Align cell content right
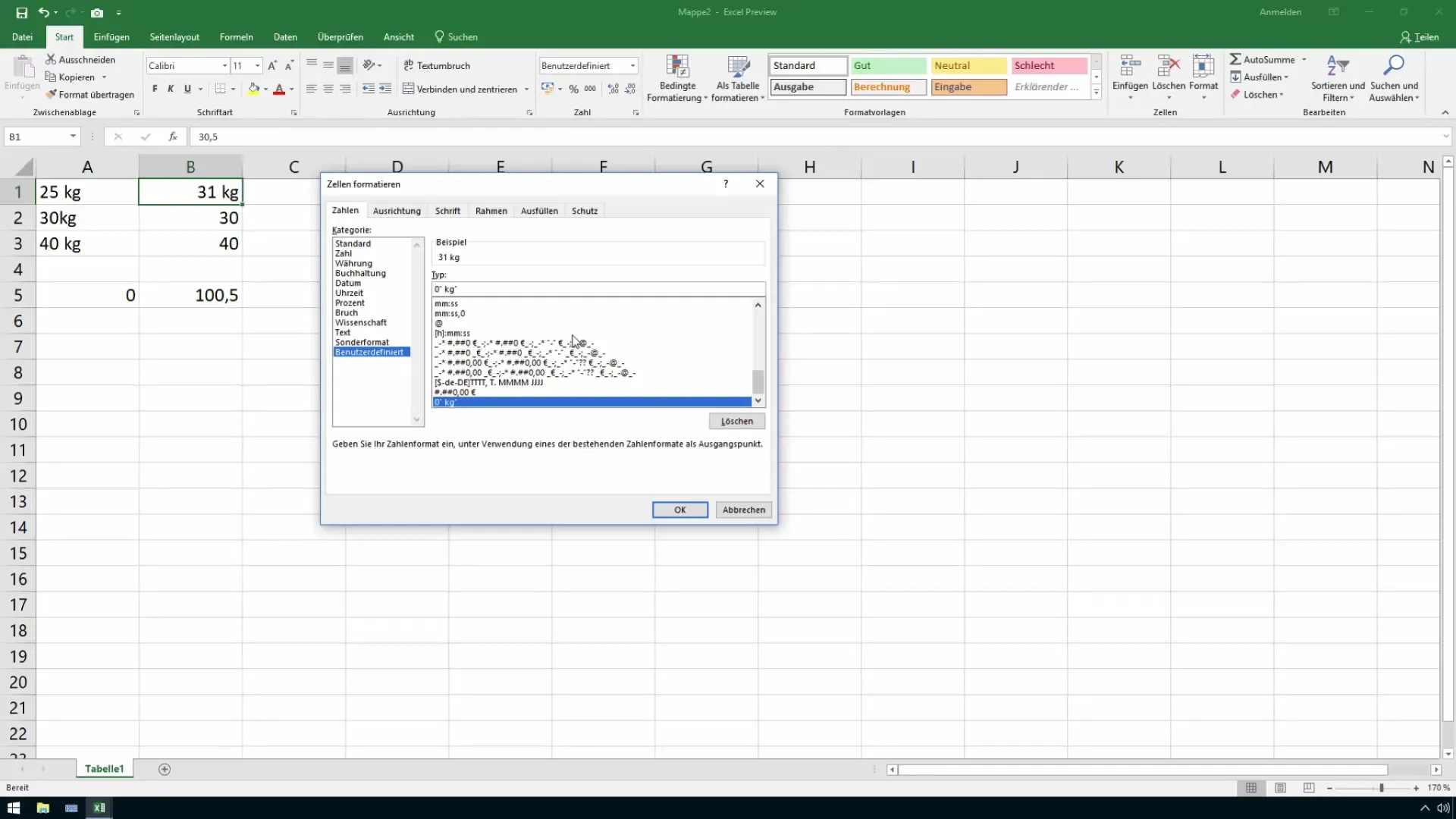Viewport: 1456px width, 819px height. tap(345, 89)
